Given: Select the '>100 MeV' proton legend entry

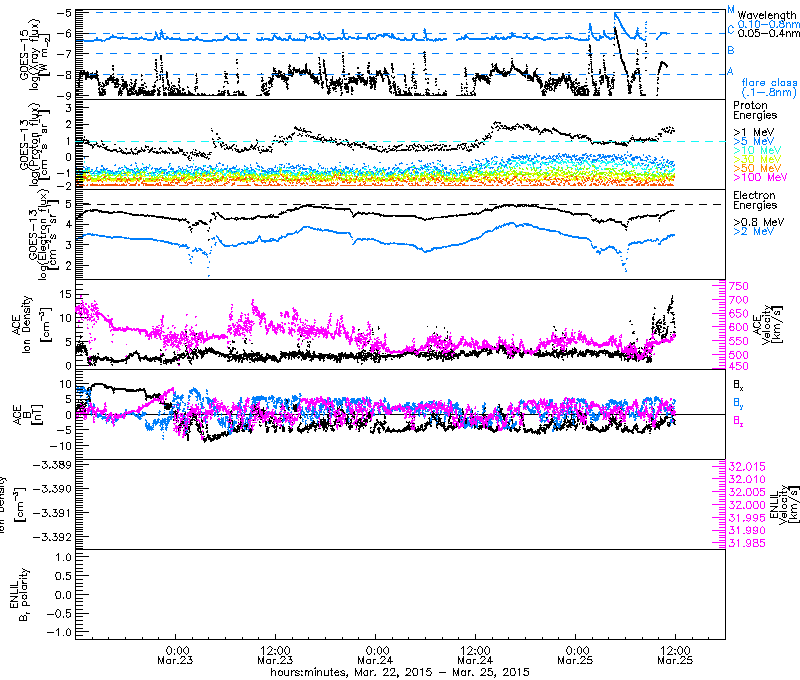Looking at the screenshot, I should tap(760, 178).
